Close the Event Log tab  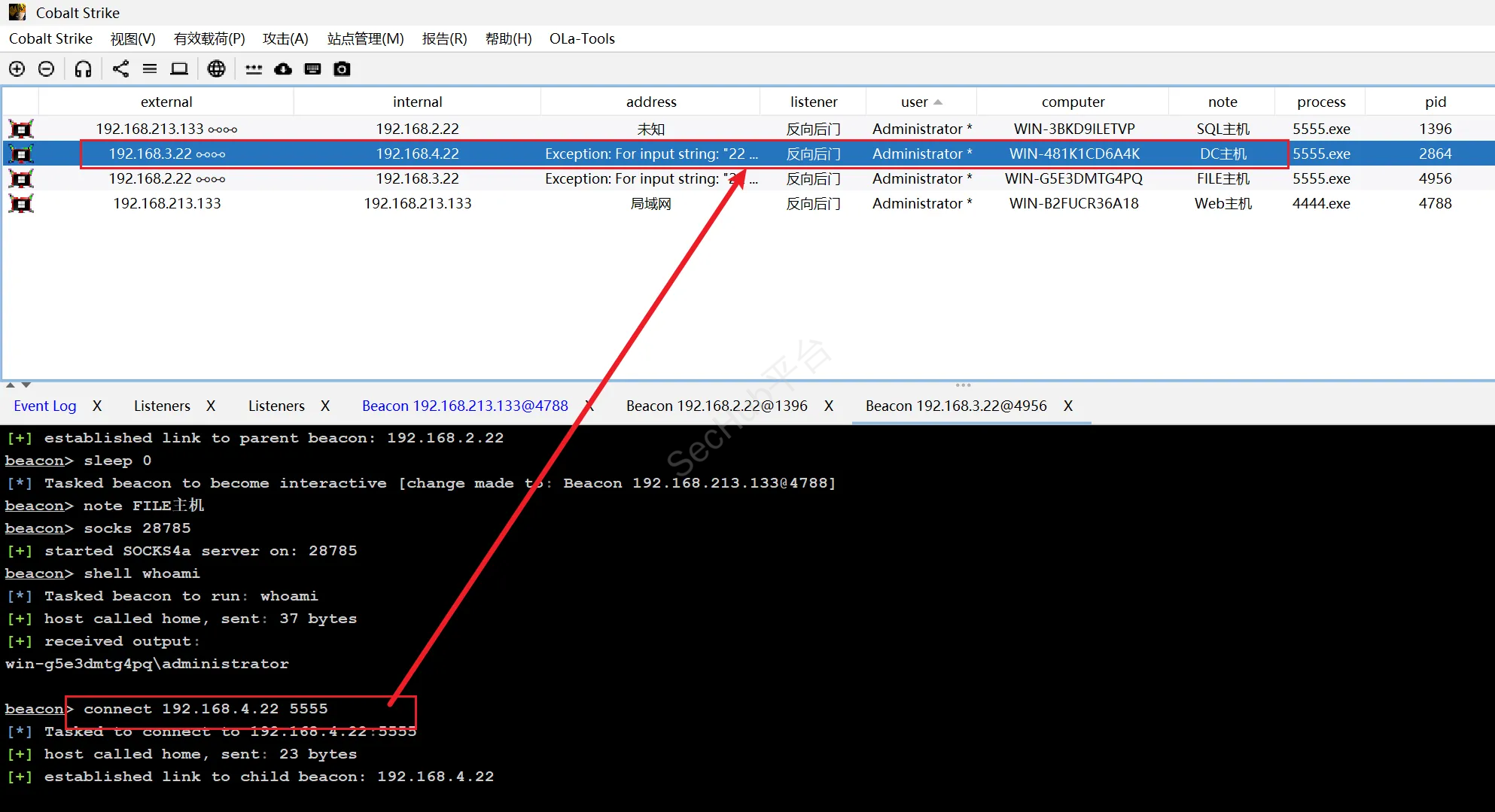point(97,406)
